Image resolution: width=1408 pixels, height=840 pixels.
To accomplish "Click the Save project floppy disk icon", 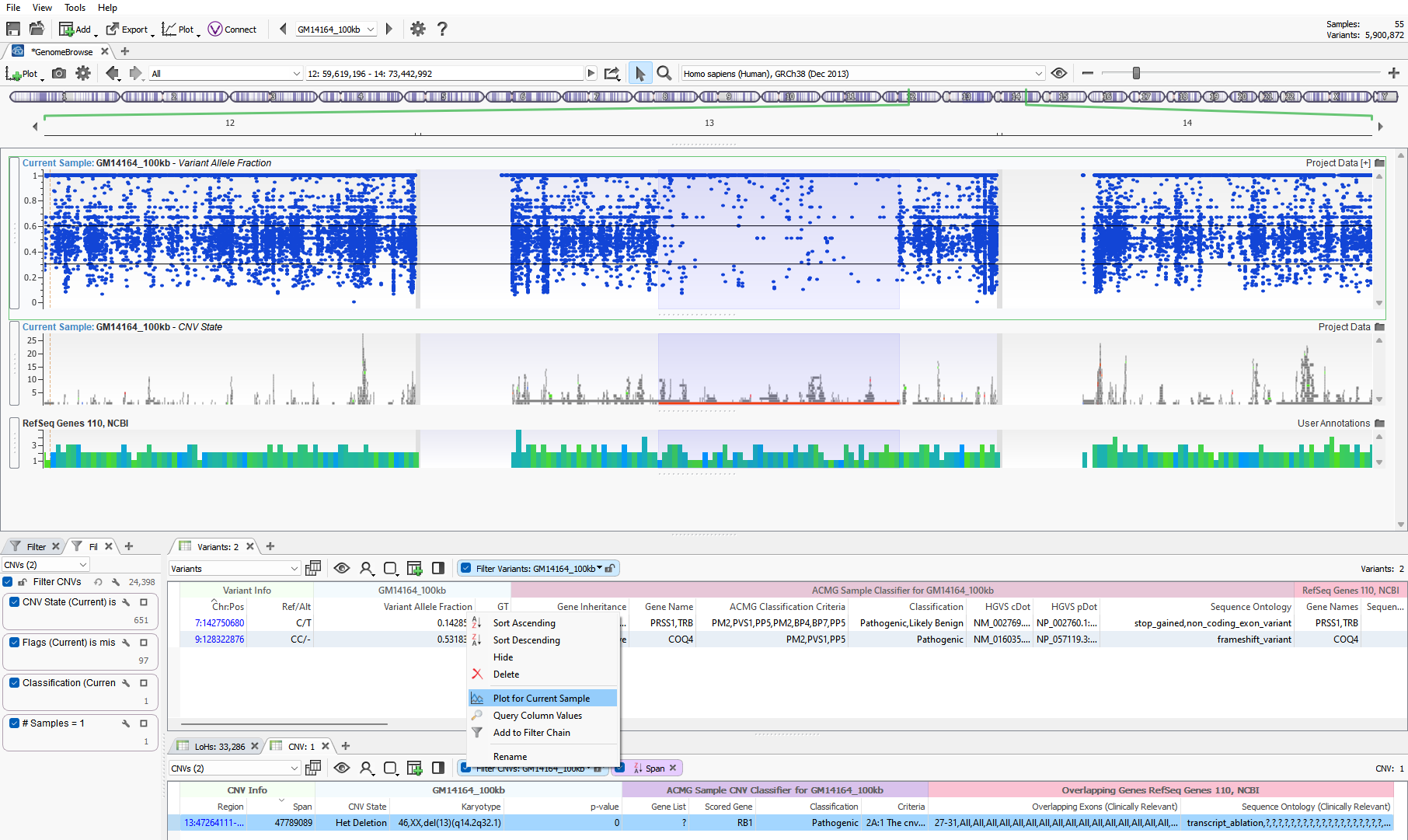I will [x=13, y=29].
